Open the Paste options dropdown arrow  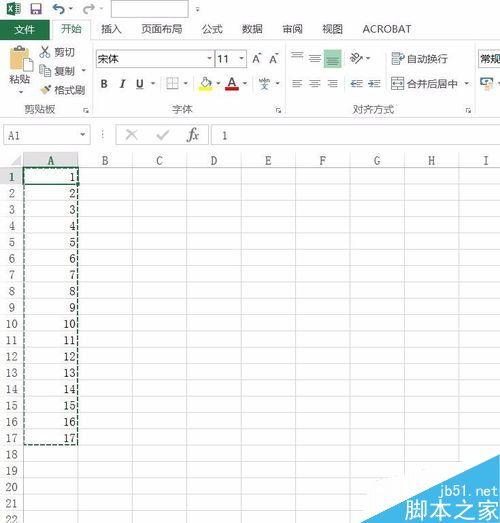[21, 92]
